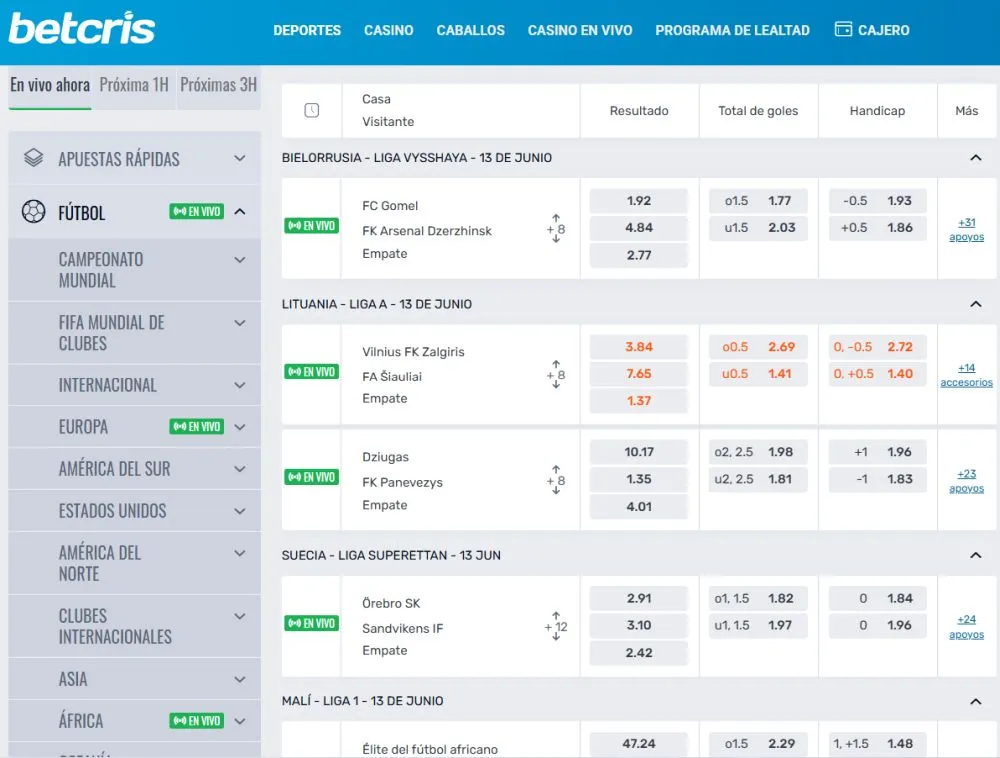Click the +8 markets arrows for FC Gomel
Viewport: 1000px width, 758px height.
556,229
